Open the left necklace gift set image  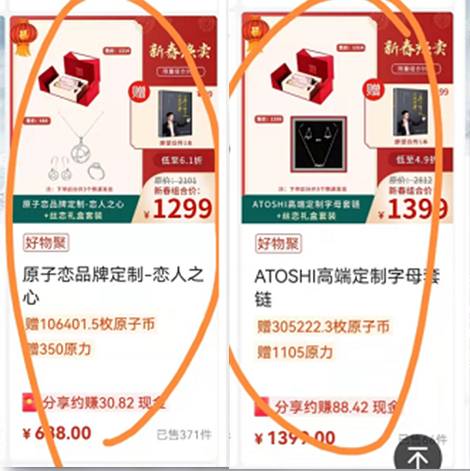tap(114, 120)
